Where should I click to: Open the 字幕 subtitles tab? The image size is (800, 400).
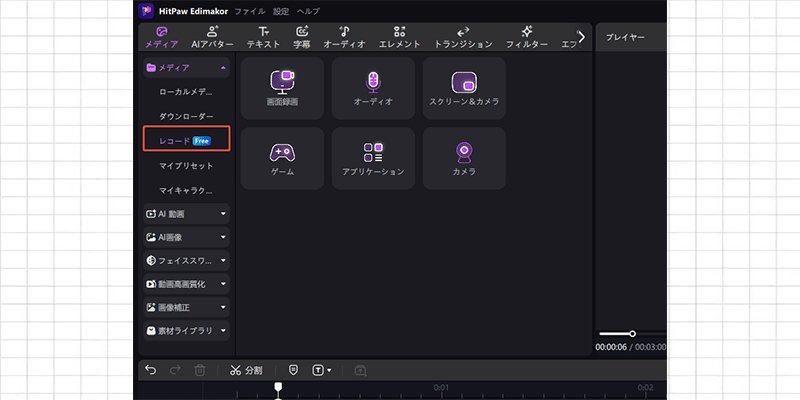[302, 38]
